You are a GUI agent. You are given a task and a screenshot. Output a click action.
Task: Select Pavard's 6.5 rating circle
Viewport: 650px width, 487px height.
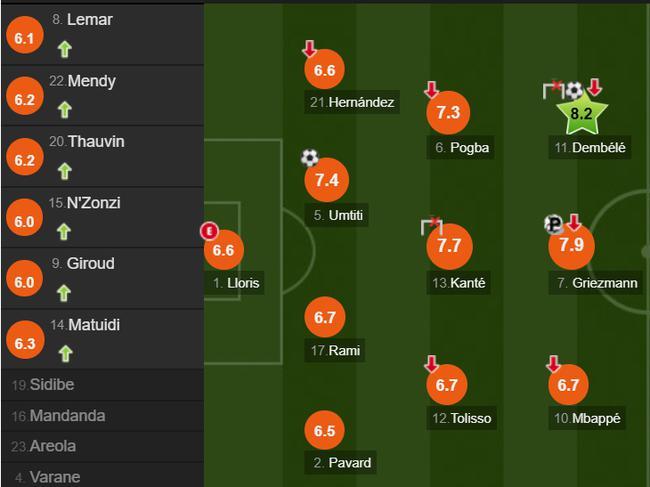click(324, 431)
